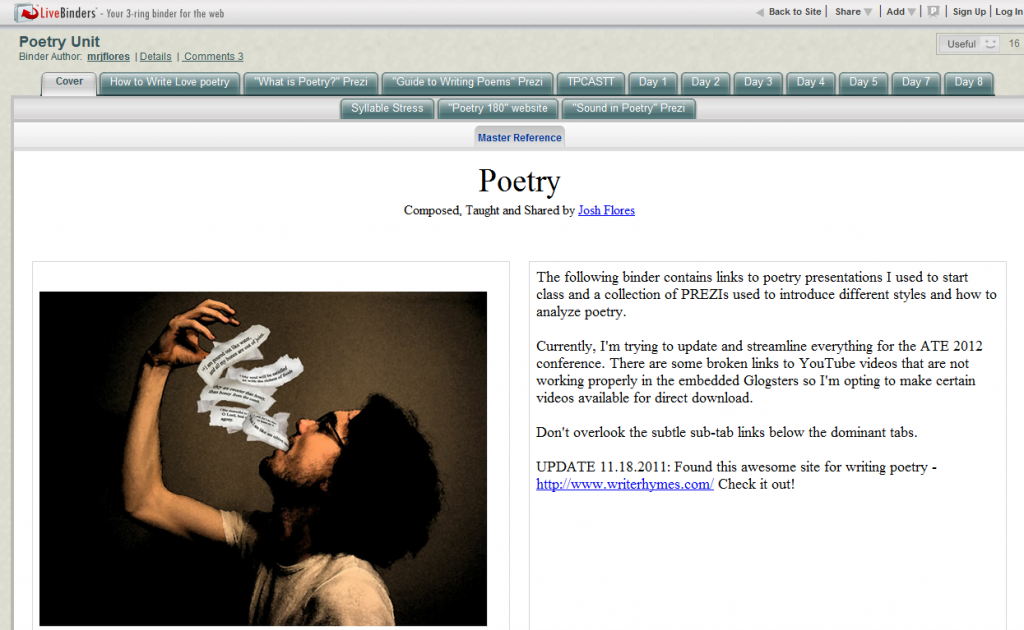The height and width of the screenshot is (630, 1024).
Task: Open the "Poetry 180" website sub-tab
Action: [x=497, y=108]
